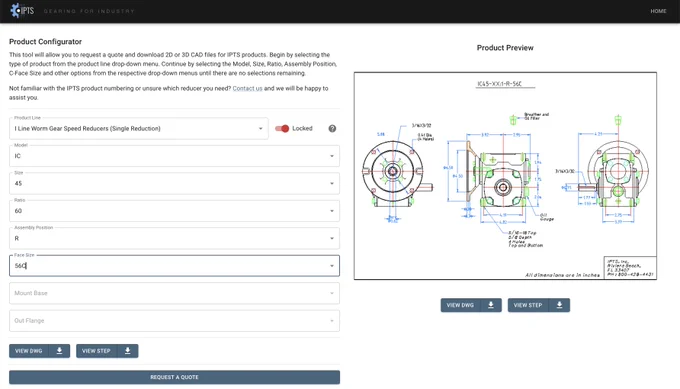This screenshot has height=389, width=680.
Task: Open the Mount Base dropdown
Action: pyautogui.click(x=174, y=293)
